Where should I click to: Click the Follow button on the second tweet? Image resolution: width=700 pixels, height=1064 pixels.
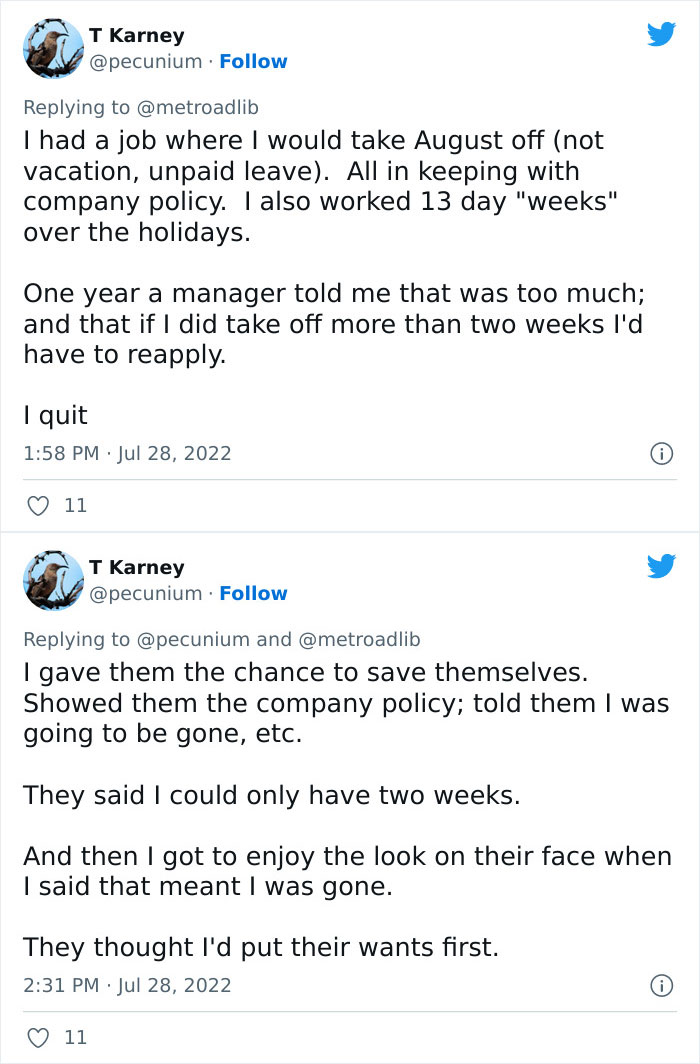(253, 593)
